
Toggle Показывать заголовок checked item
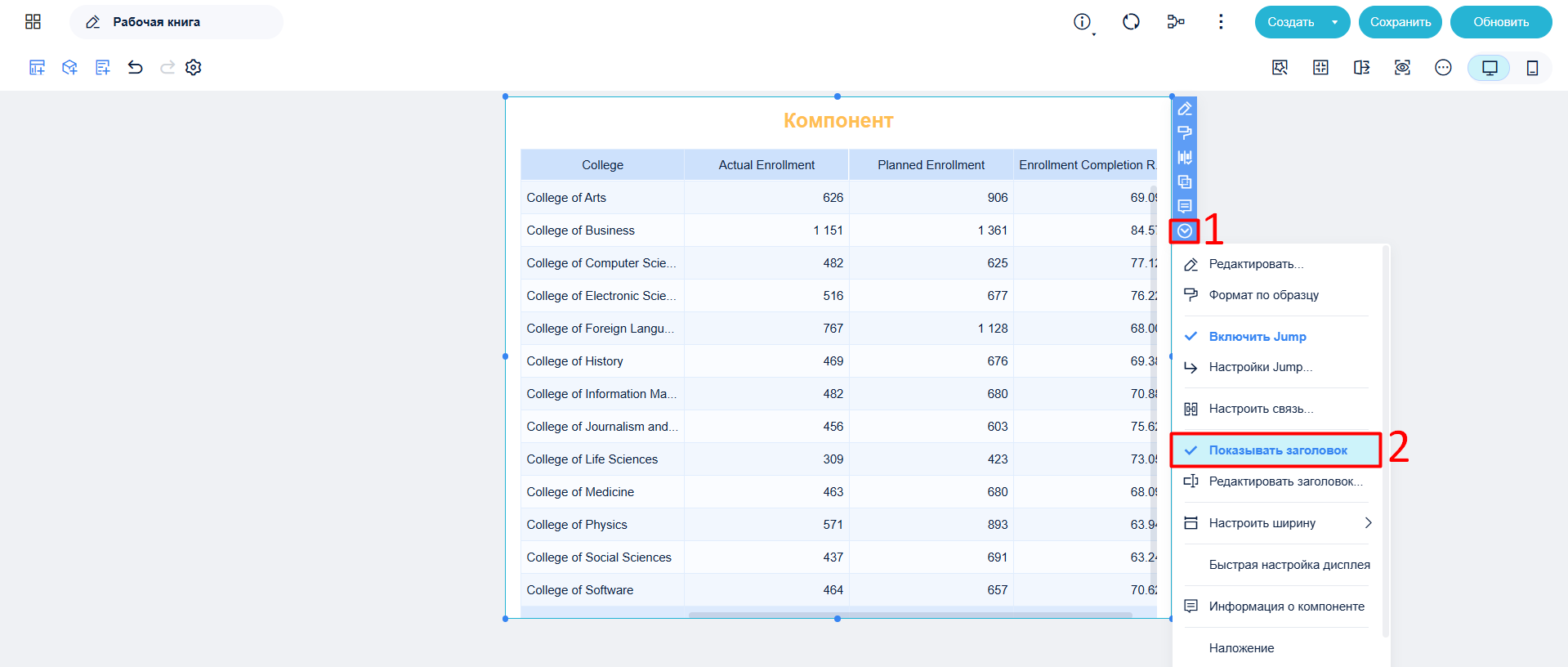[1275, 450]
